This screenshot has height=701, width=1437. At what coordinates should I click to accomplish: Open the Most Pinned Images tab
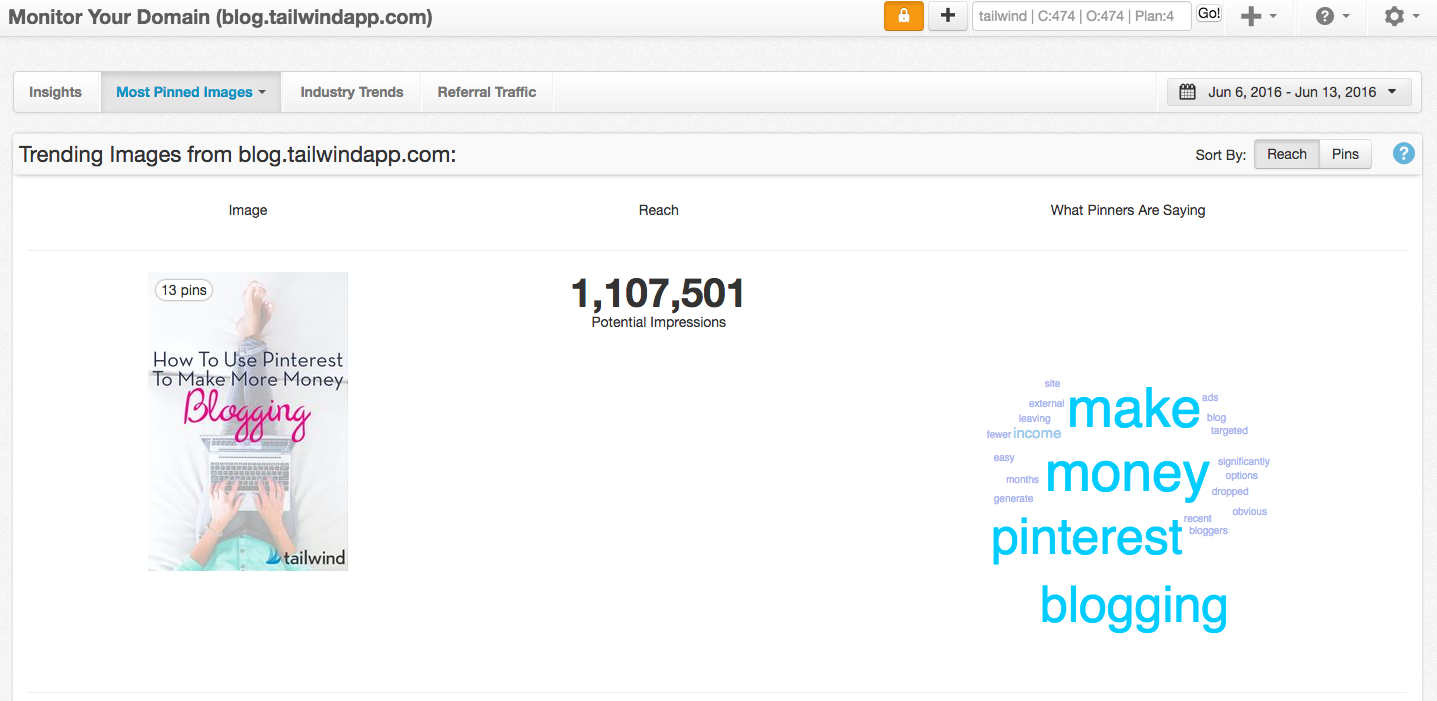click(x=191, y=92)
